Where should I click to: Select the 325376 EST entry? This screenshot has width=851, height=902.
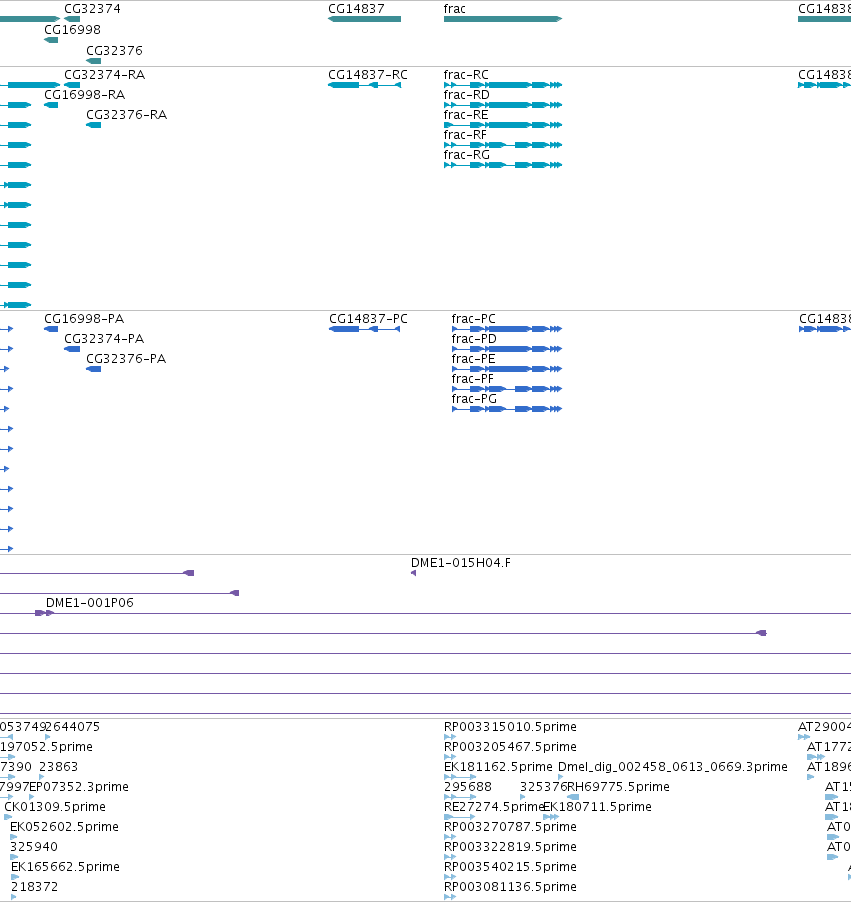[522, 797]
